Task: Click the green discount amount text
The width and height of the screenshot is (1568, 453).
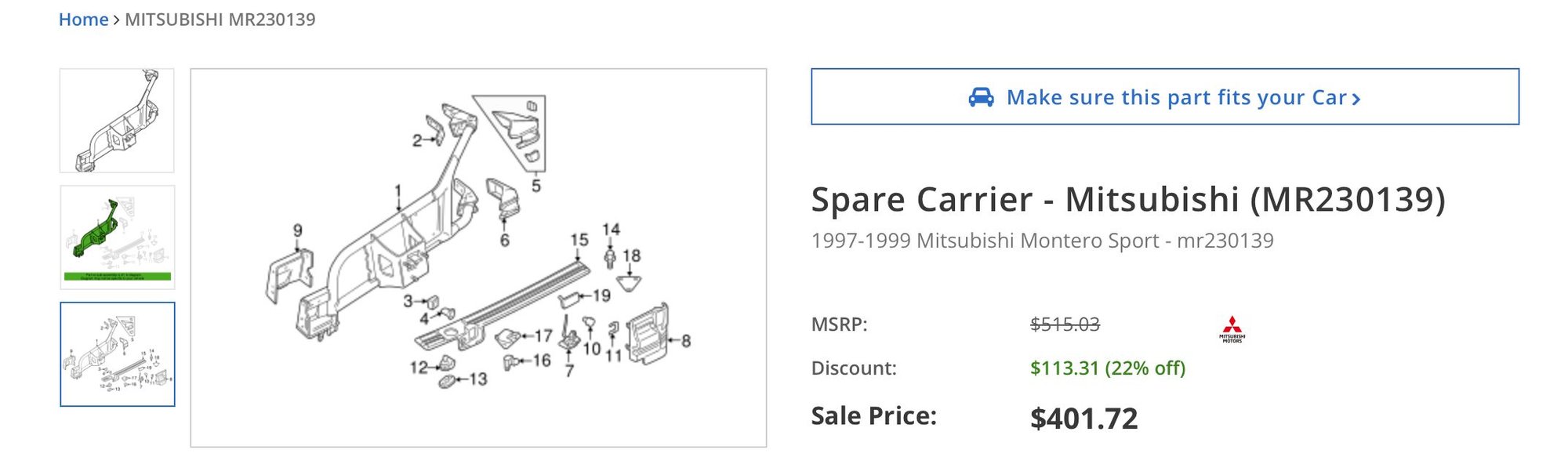Action: coord(1107,368)
